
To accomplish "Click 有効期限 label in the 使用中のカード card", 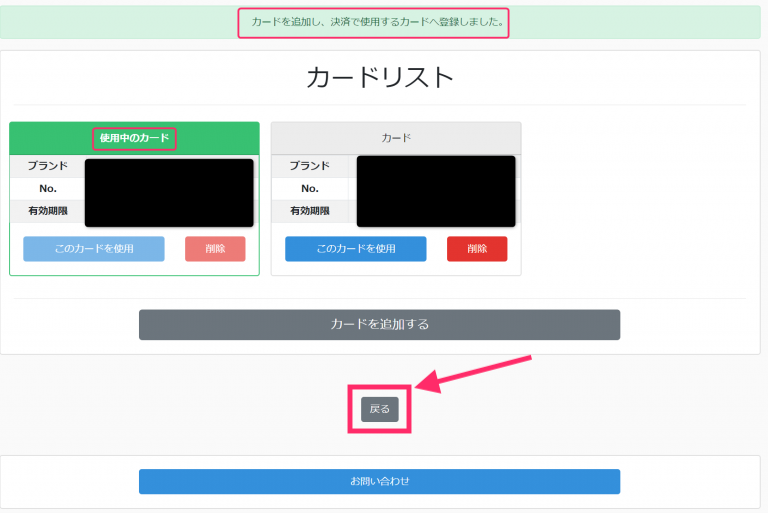I will tap(48, 211).
